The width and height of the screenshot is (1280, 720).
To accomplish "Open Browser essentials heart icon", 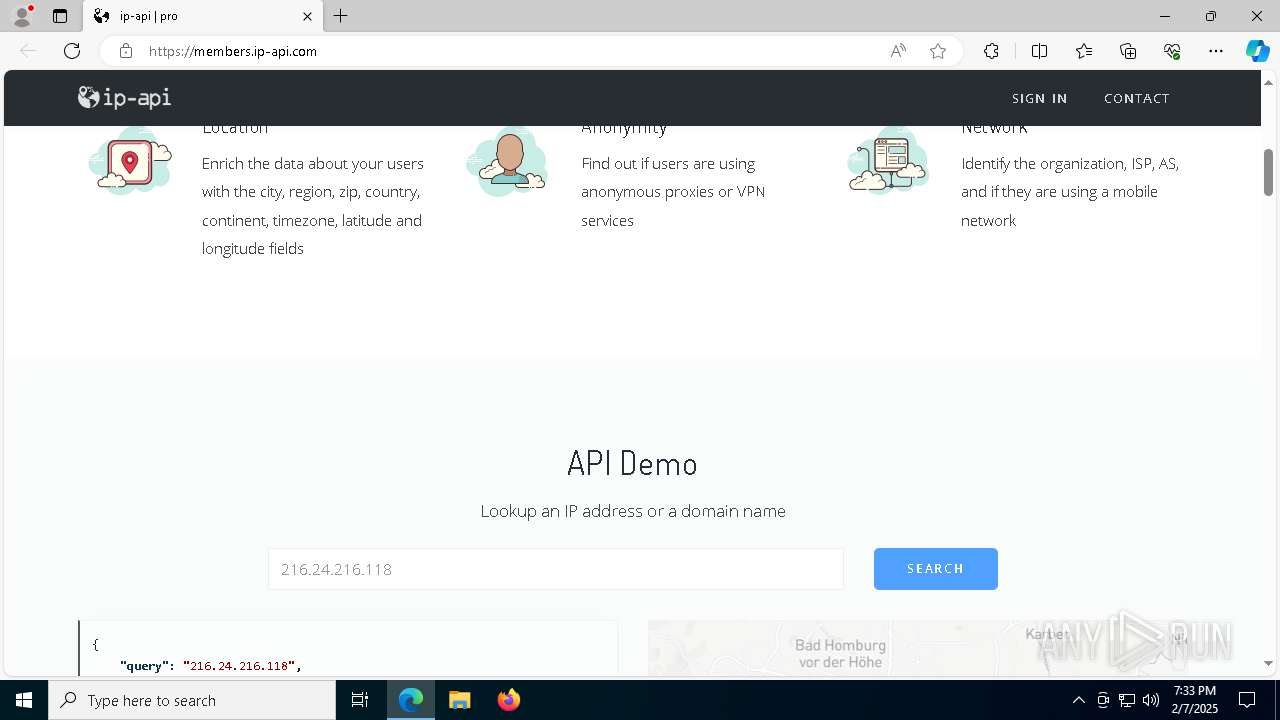I will [x=1172, y=51].
